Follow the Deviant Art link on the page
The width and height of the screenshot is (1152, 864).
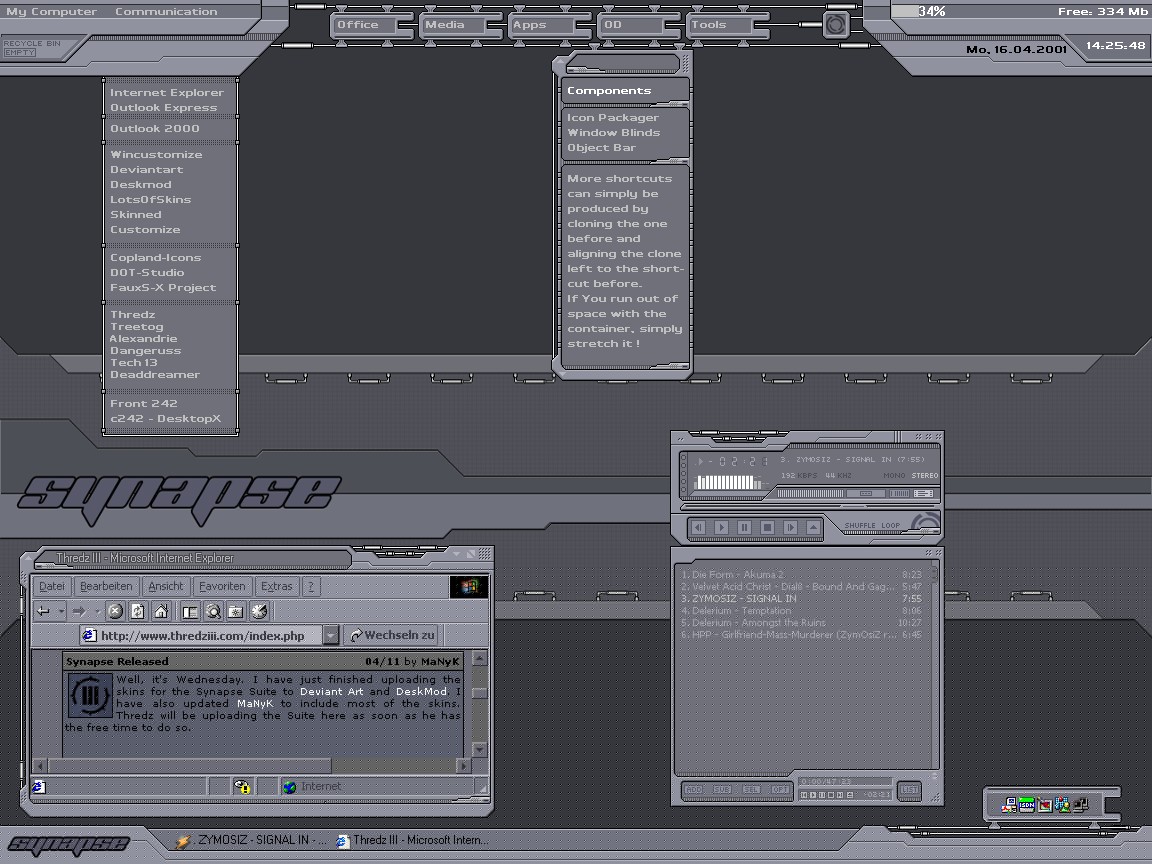331,691
